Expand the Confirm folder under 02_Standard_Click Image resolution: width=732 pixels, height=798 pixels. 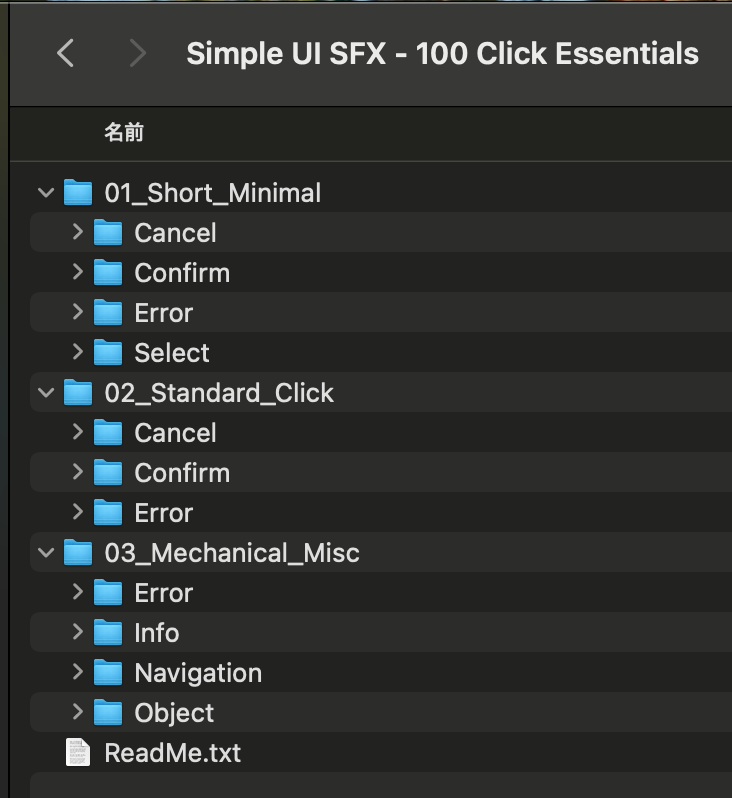(77, 473)
